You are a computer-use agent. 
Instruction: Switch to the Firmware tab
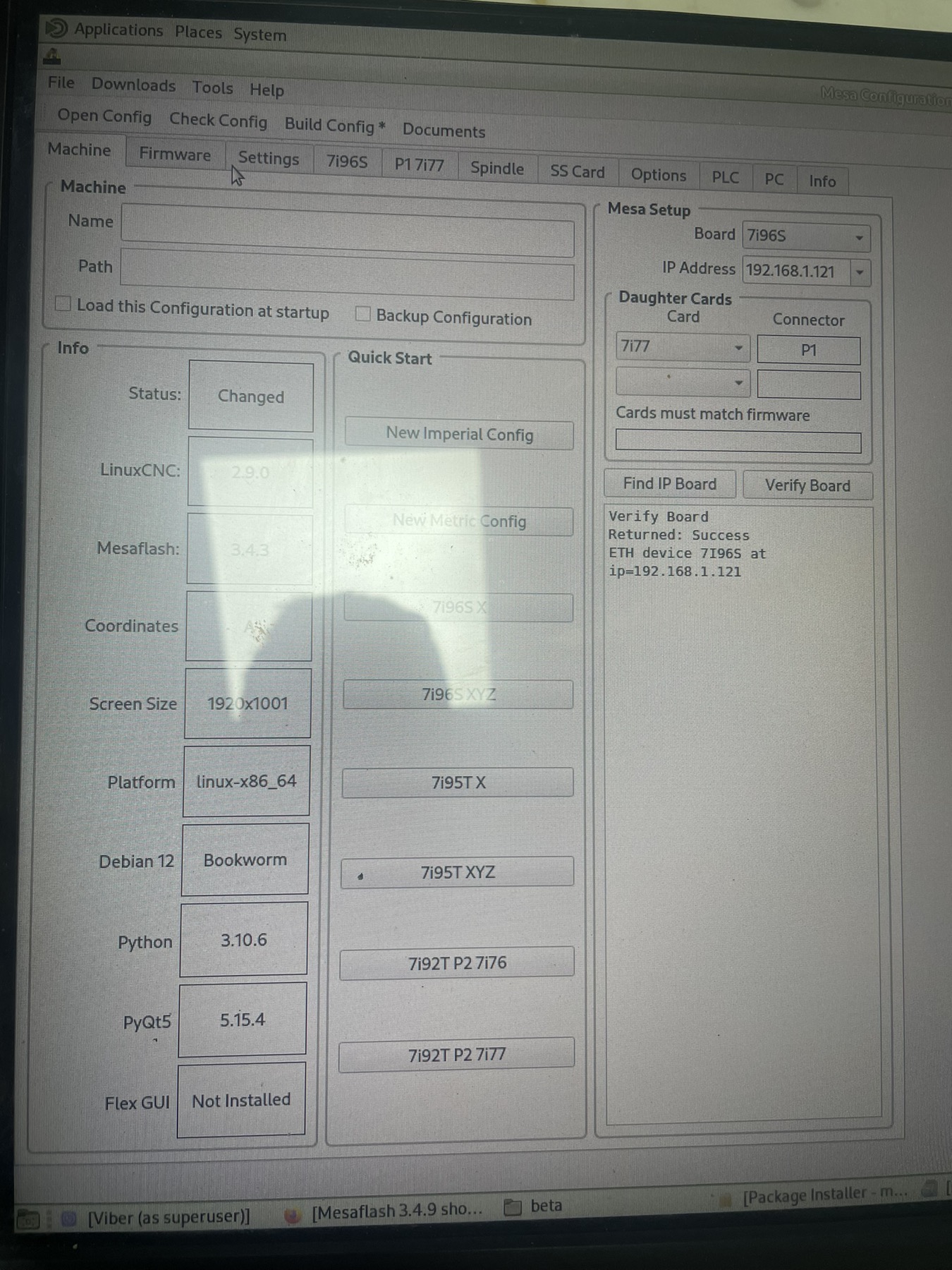click(x=175, y=155)
